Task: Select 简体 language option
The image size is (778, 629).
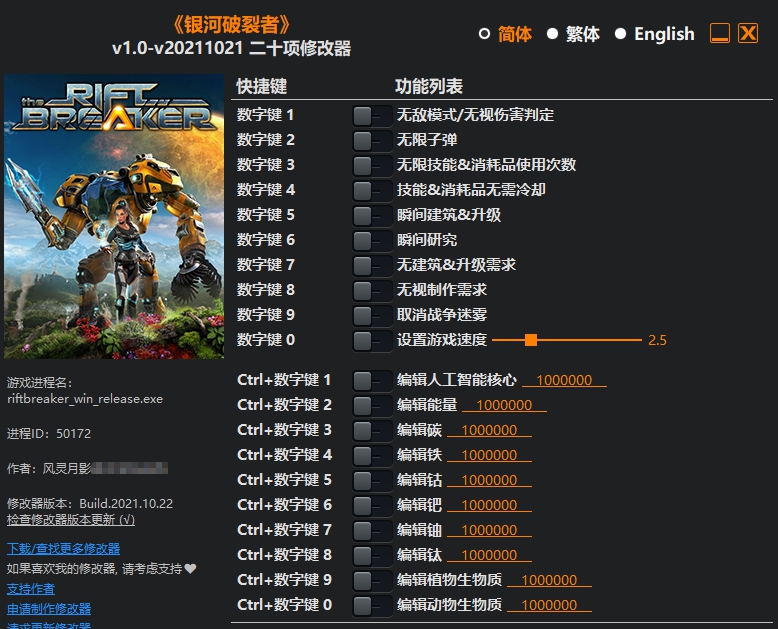Action: (x=505, y=34)
